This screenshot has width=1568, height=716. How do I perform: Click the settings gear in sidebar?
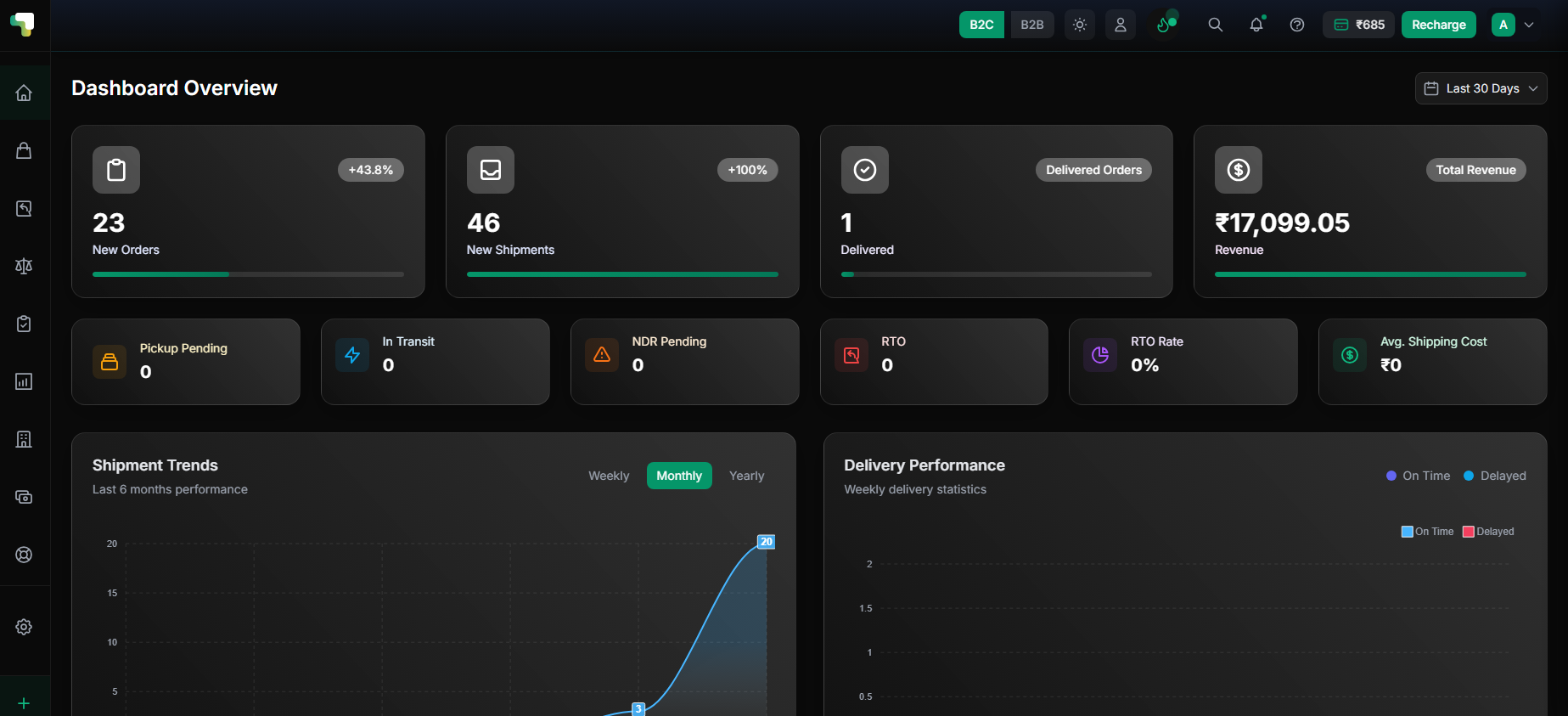(24, 627)
